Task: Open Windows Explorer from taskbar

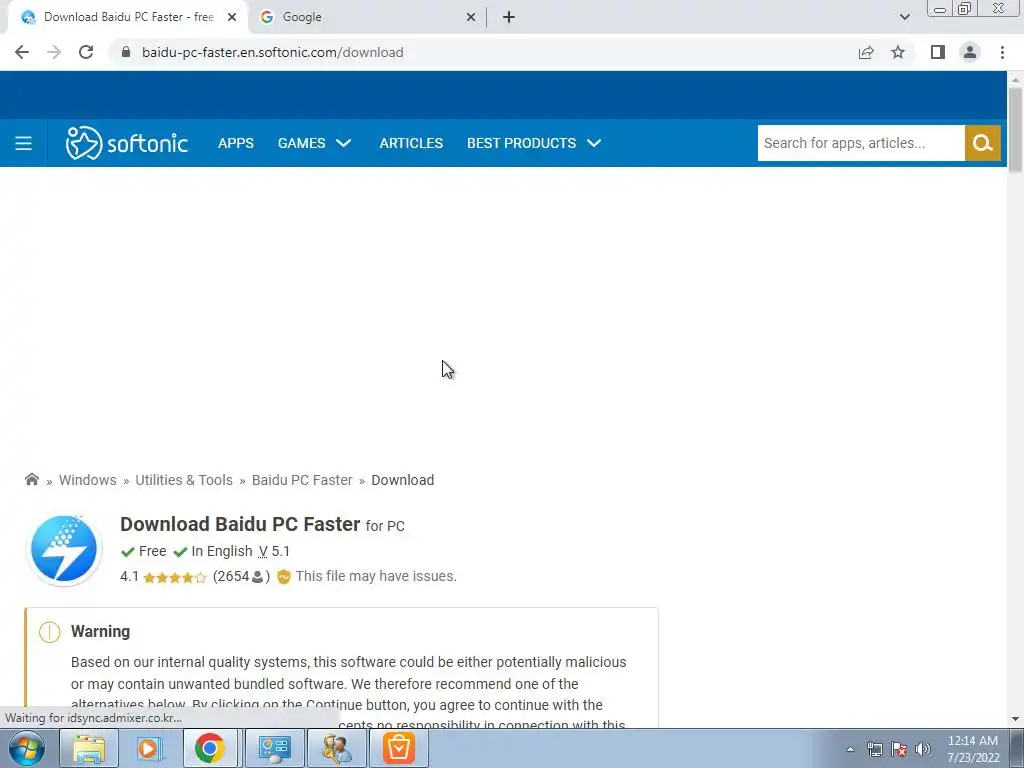Action: coord(88,748)
